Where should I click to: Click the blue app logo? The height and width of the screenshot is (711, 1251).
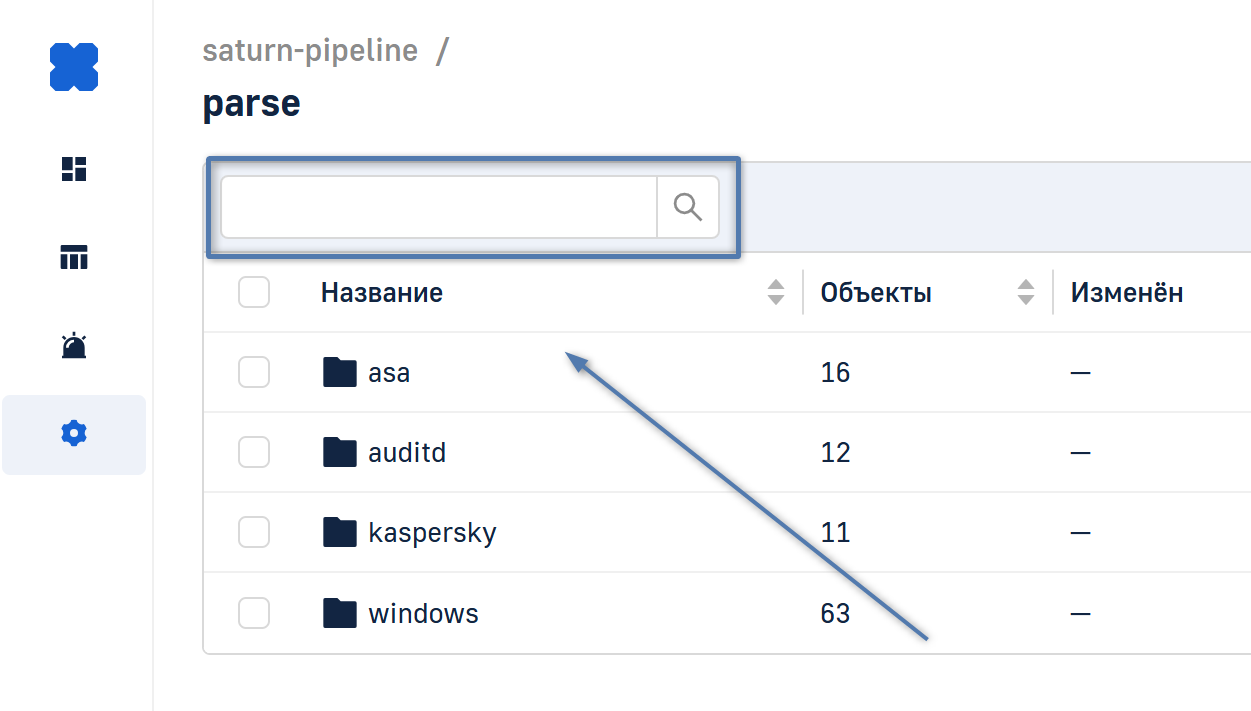[x=74, y=67]
